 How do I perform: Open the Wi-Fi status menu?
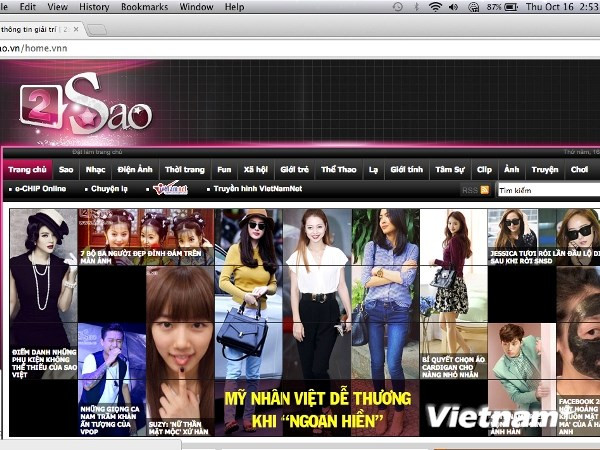[x=435, y=7]
